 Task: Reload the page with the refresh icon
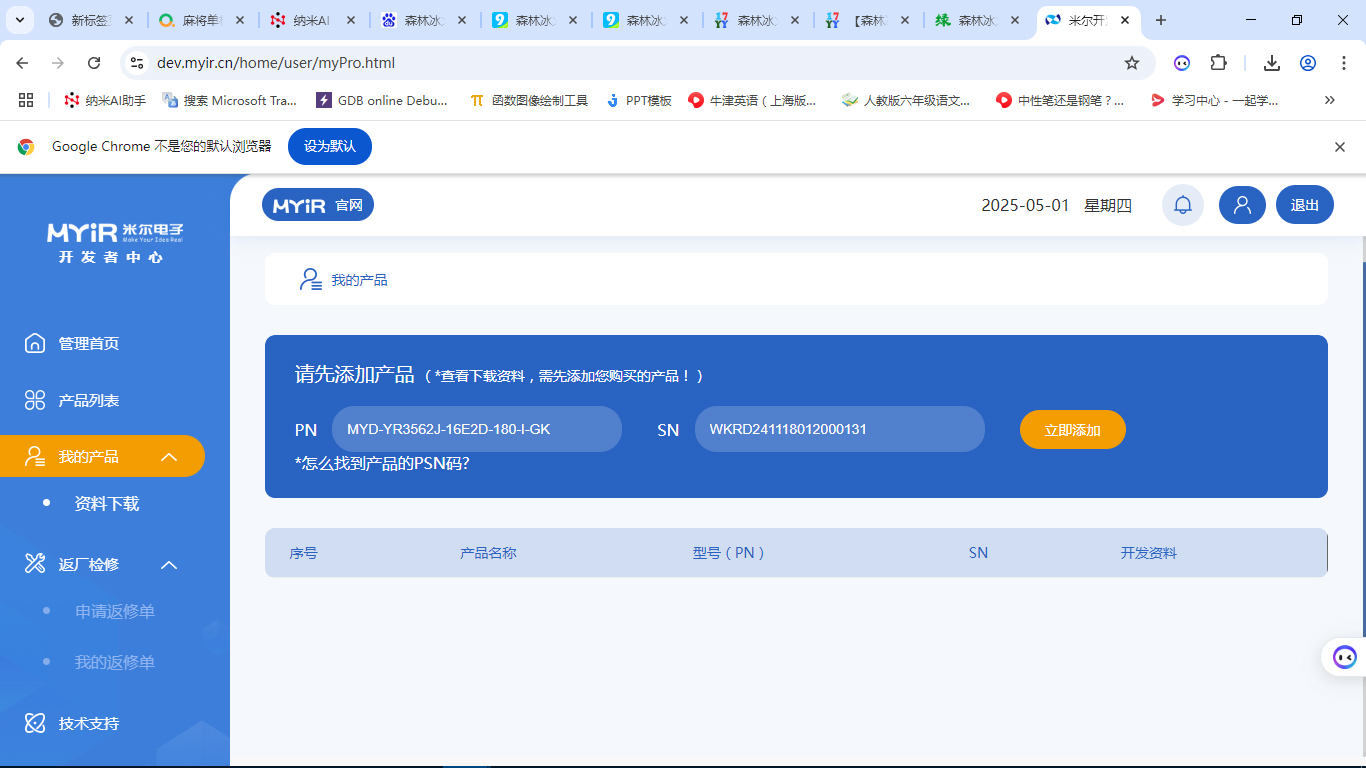[x=94, y=63]
